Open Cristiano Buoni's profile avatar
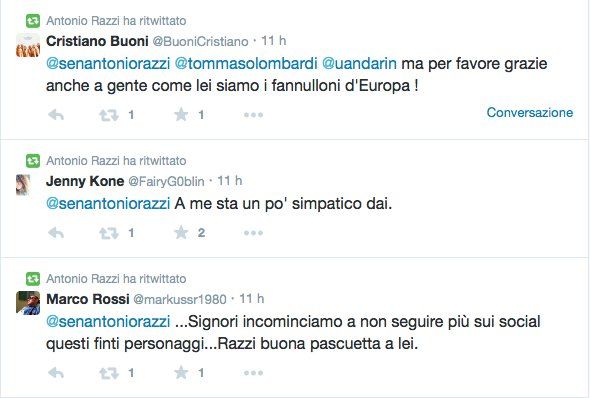590x398 pixels. coord(28,45)
